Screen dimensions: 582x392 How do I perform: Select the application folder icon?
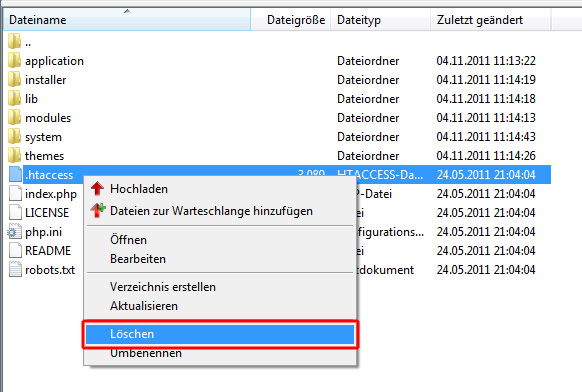[14, 61]
